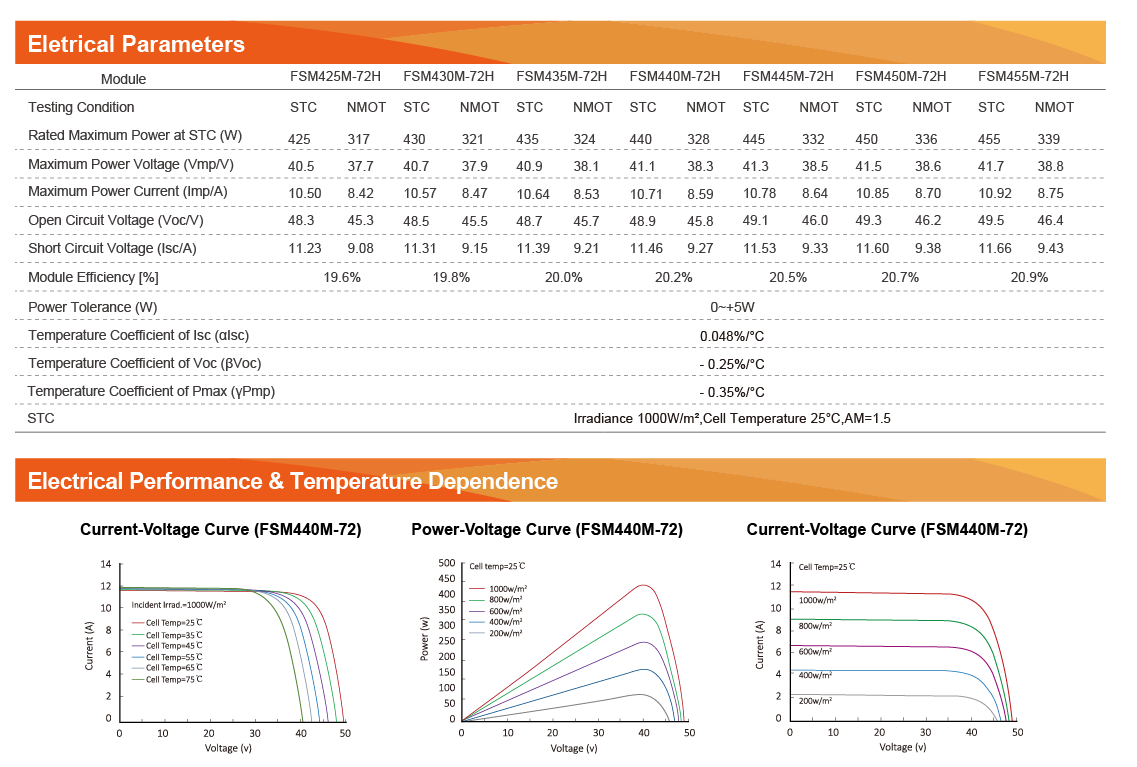Click the 'Irradiance 1000W/m², Cell Temperature 25°C' text
This screenshot has height=767, width=1137.
pos(708,419)
